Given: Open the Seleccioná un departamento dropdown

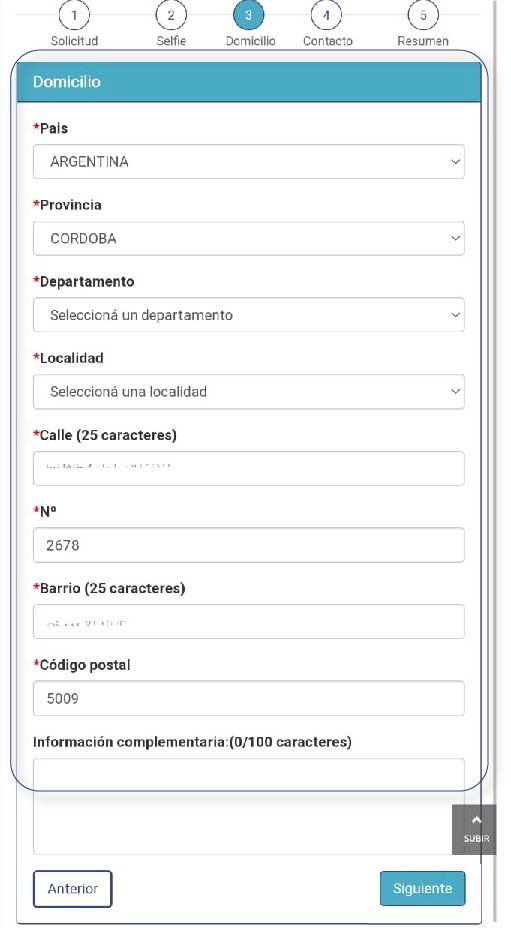Looking at the screenshot, I should 249,315.
